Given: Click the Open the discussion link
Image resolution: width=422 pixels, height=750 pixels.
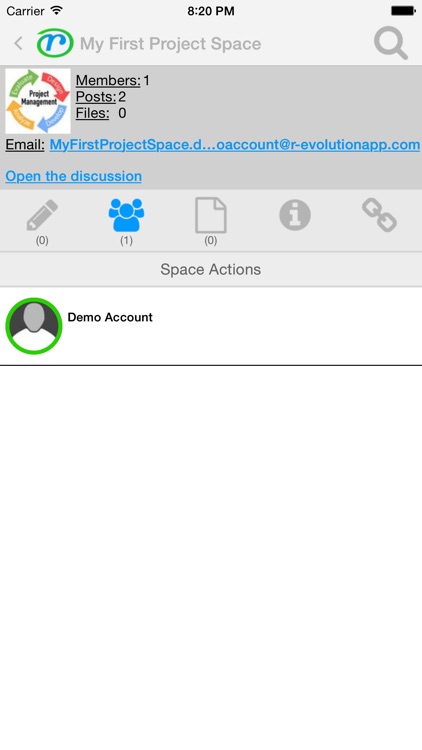Looking at the screenshot, I should [74, 176].
